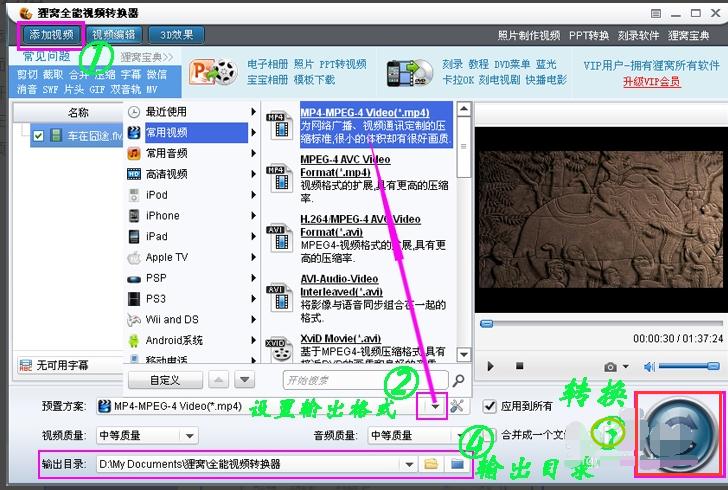Image resolution: width=728 pixels, height=490 pixels.
Task: Open snapshot options dropdown arrow
Action: pyautogui.click(x=625, y=366)
